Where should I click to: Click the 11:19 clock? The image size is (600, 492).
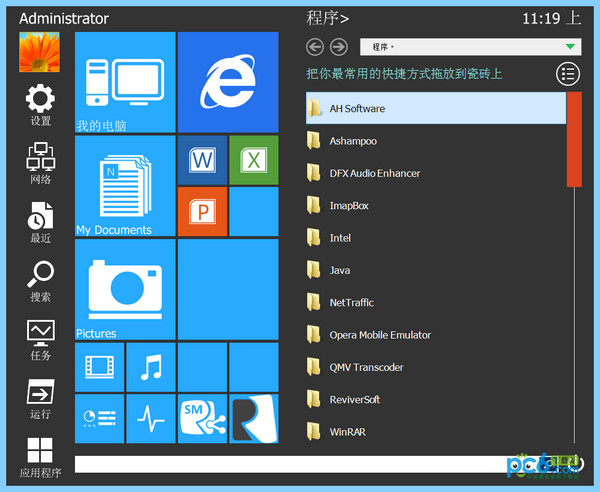[x=551, y=18]
